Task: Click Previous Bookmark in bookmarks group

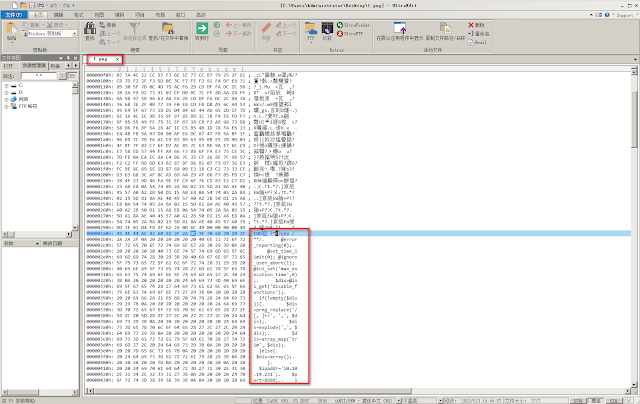Action: (286, 25)
